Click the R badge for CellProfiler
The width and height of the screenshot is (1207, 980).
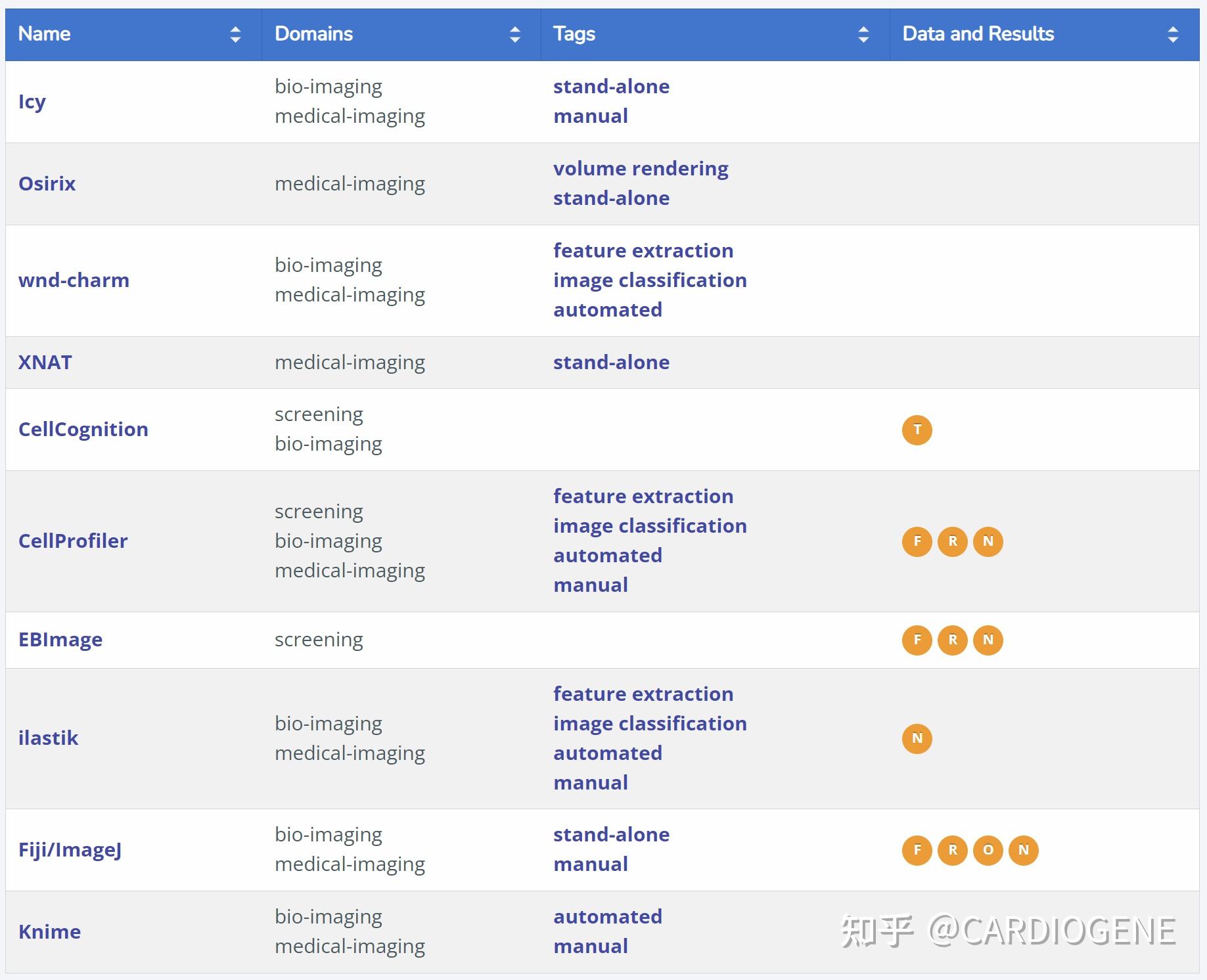point(952,542)
